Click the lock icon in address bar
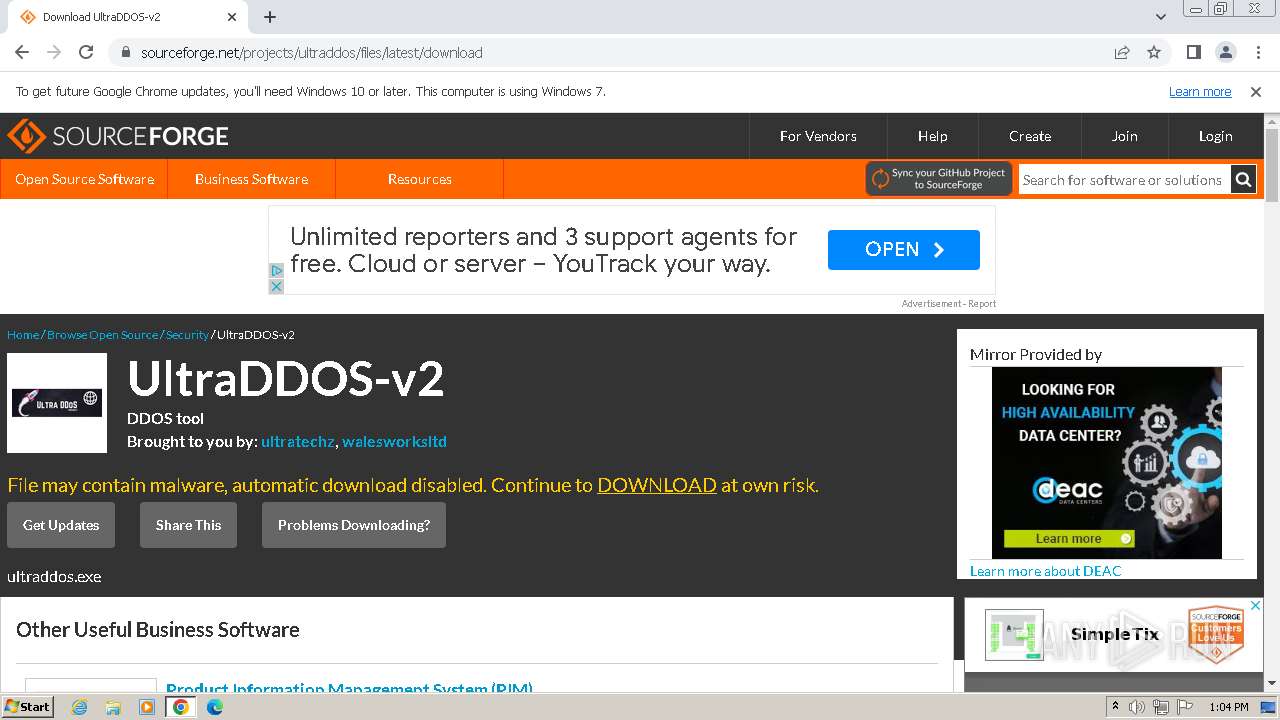1280x720 pixels. tap(125, 52)
